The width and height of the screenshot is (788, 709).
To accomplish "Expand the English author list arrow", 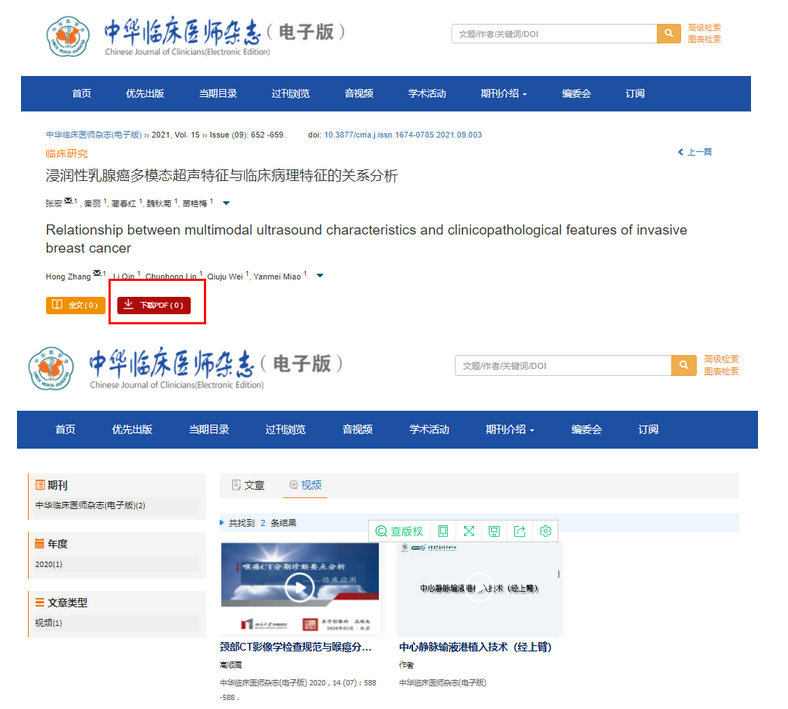I will pos(320,275).
